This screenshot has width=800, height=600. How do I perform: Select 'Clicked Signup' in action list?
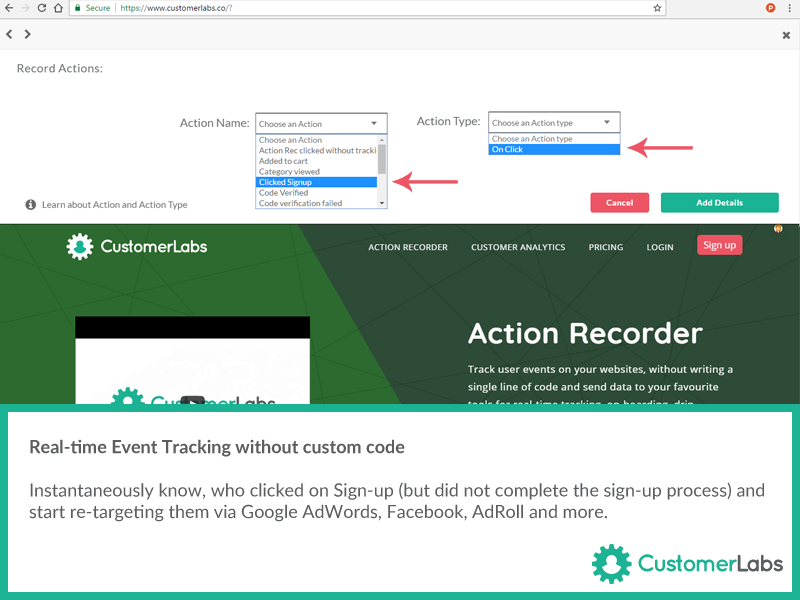click(x=316, y=182)
